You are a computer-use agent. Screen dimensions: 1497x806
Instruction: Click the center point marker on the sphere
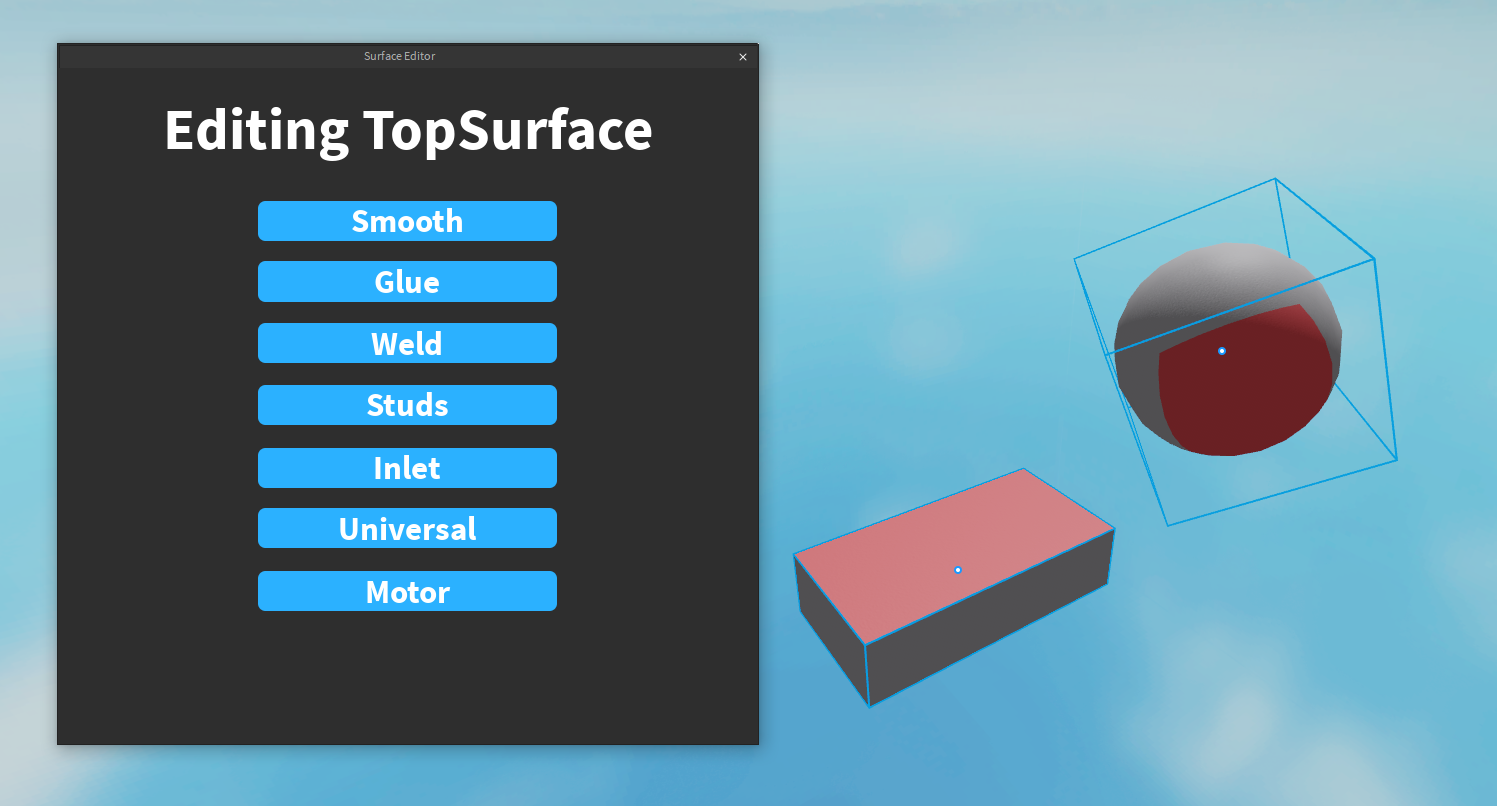(x=1221, y=352)
